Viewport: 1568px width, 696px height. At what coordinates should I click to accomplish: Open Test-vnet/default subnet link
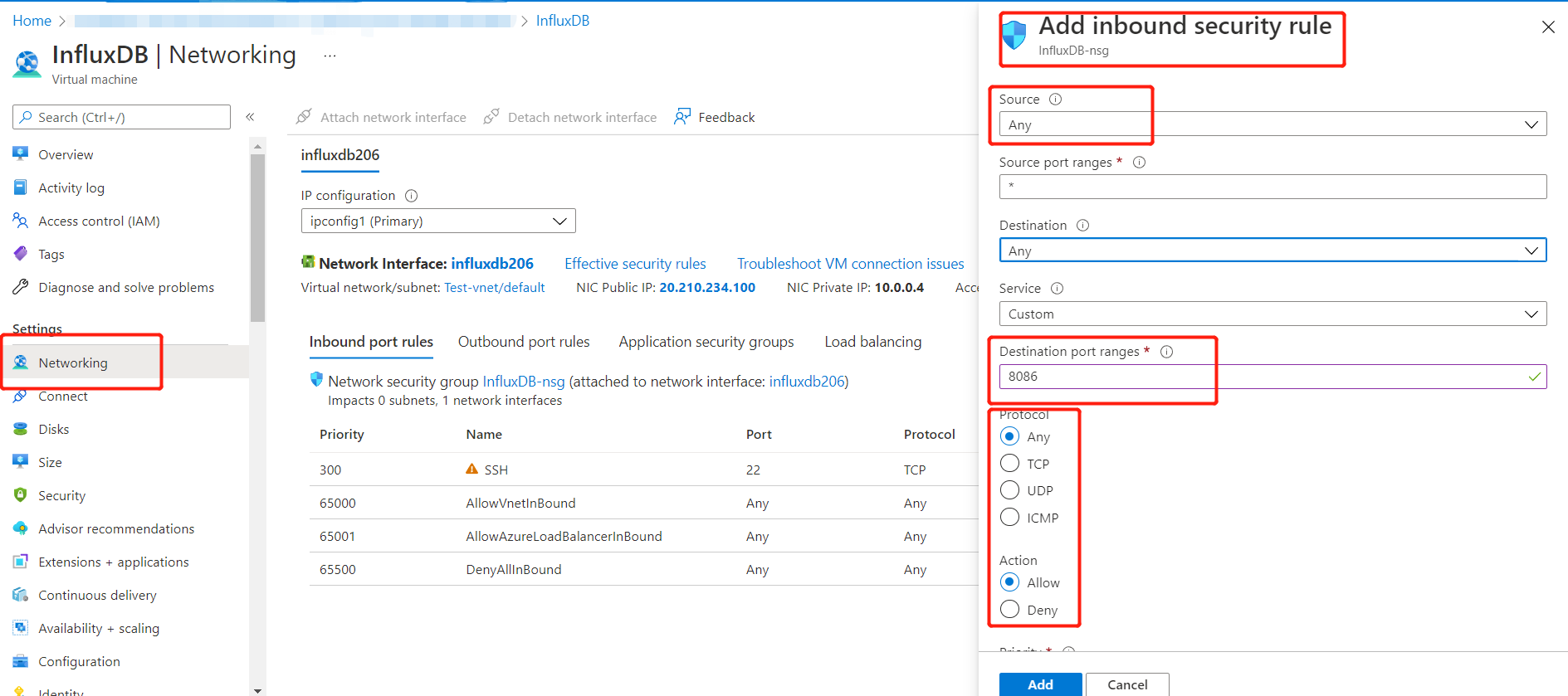pos(495,288)
